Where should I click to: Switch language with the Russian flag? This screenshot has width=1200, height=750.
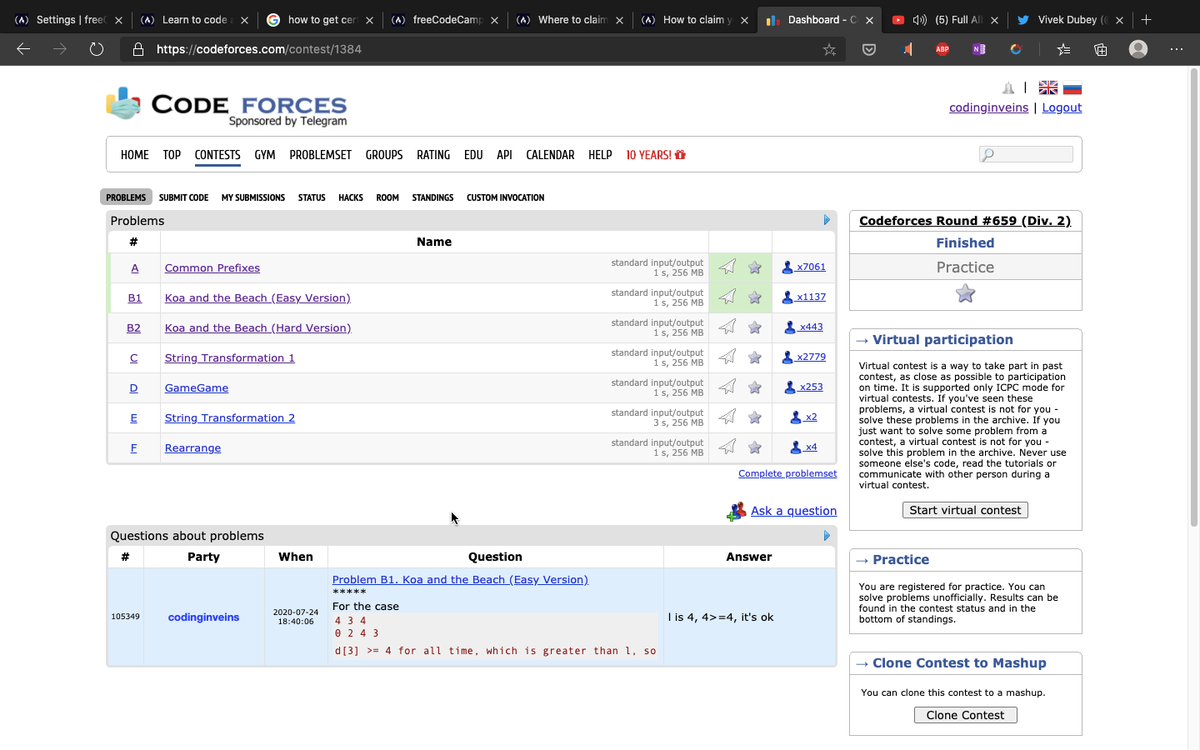coord(1072,89)
